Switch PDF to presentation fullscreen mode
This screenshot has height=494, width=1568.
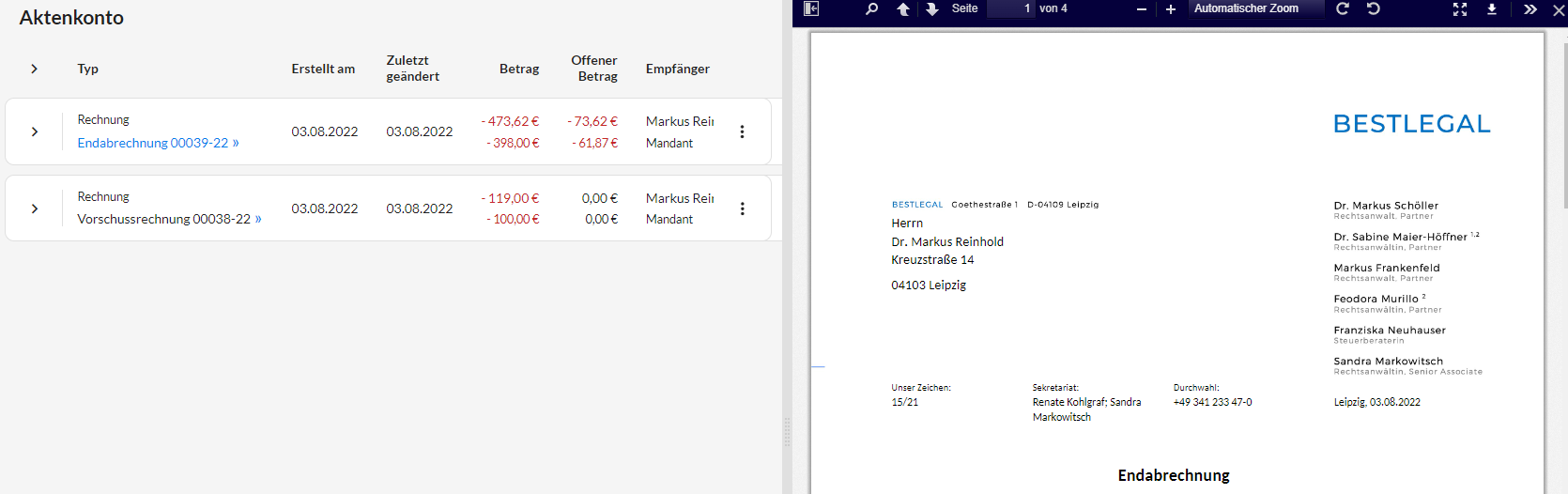1460,9
